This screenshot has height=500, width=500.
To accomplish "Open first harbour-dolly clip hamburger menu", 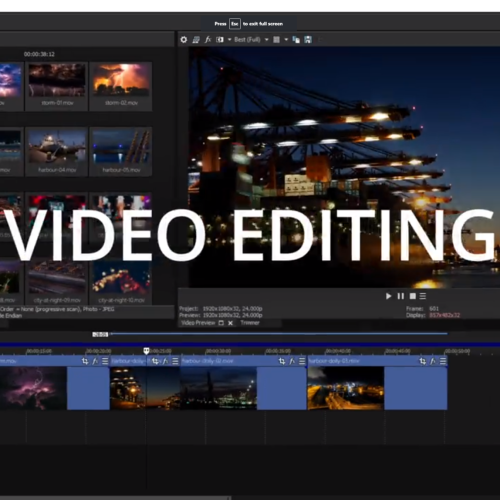I will [175, 361].
